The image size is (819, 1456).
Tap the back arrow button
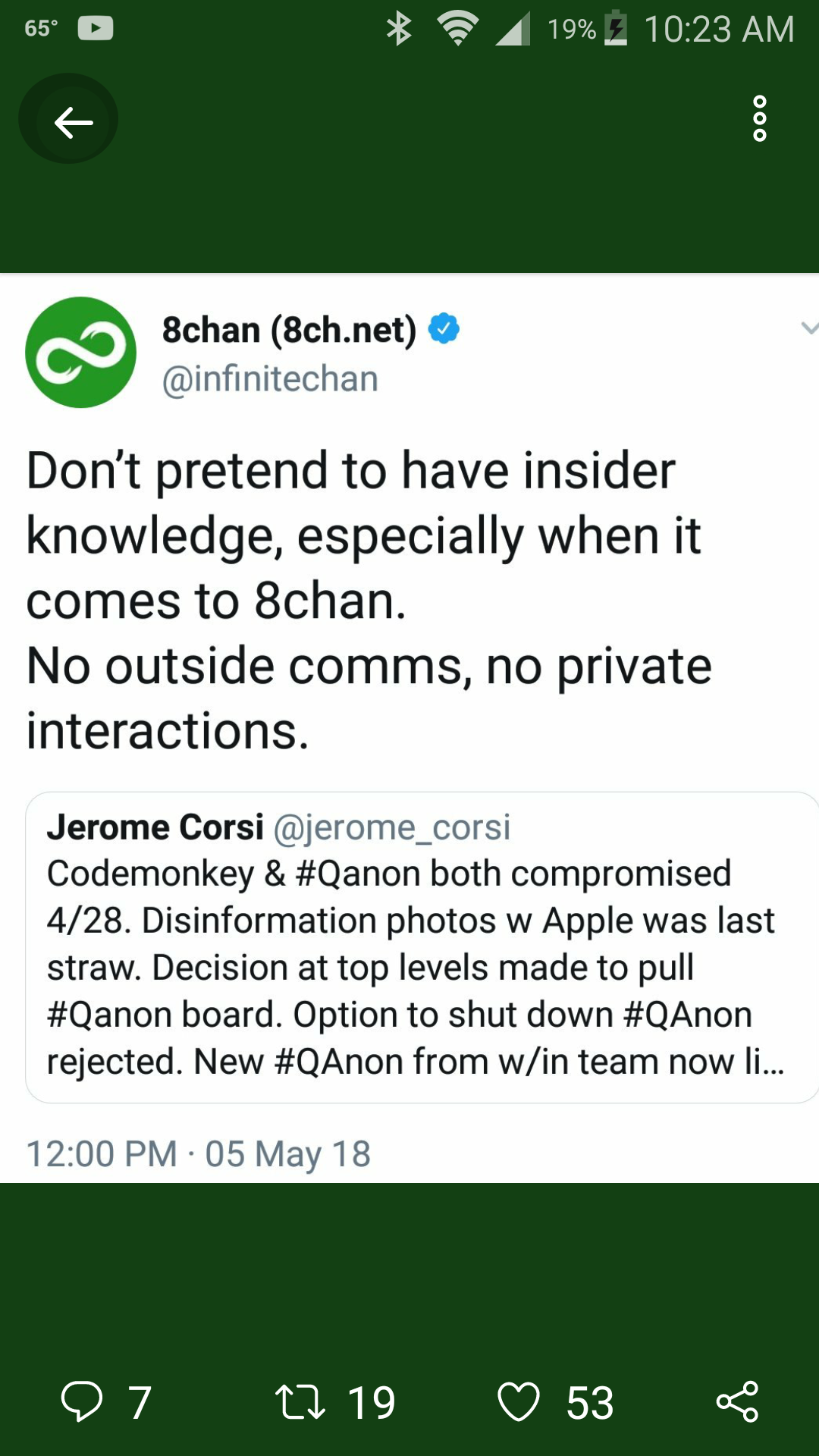[72, 121]
